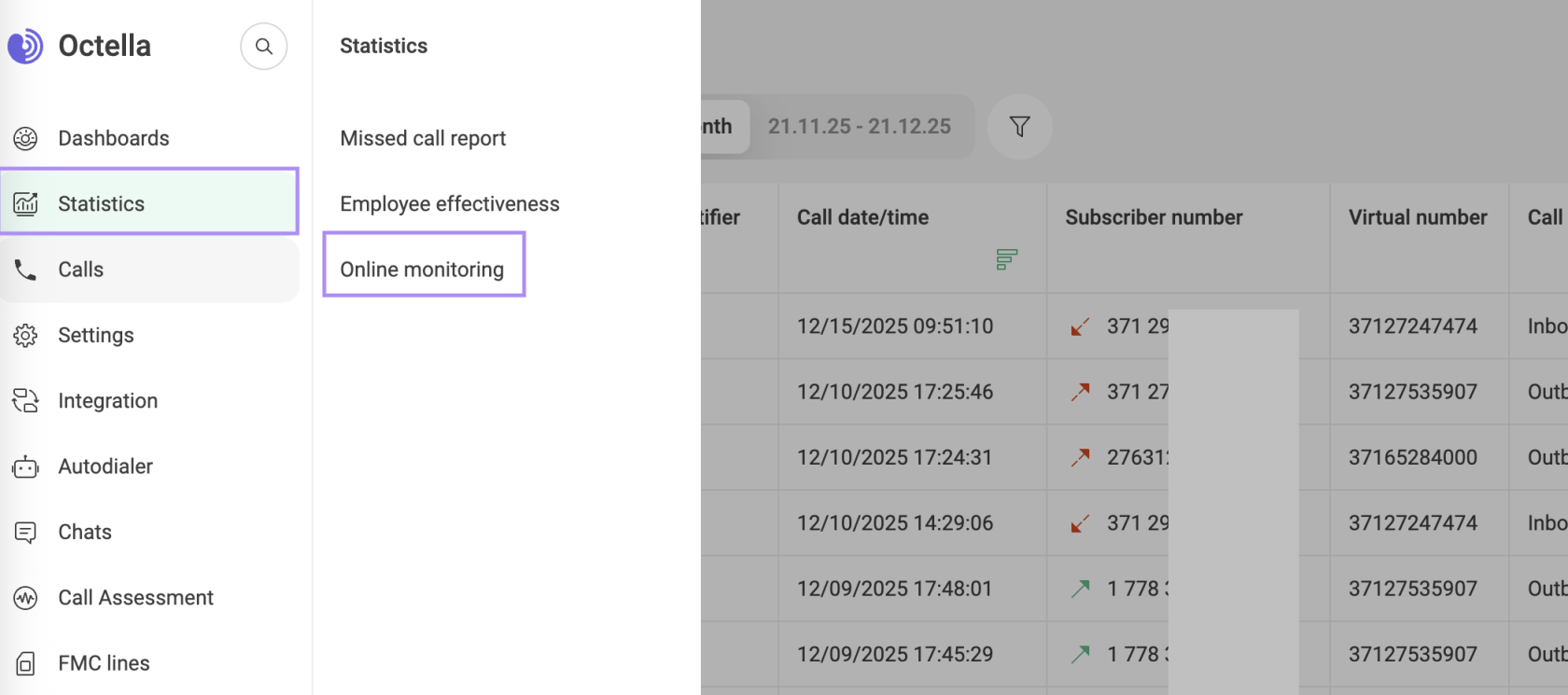
Task: Click the Calls phone icon
Action: [25, 271]
